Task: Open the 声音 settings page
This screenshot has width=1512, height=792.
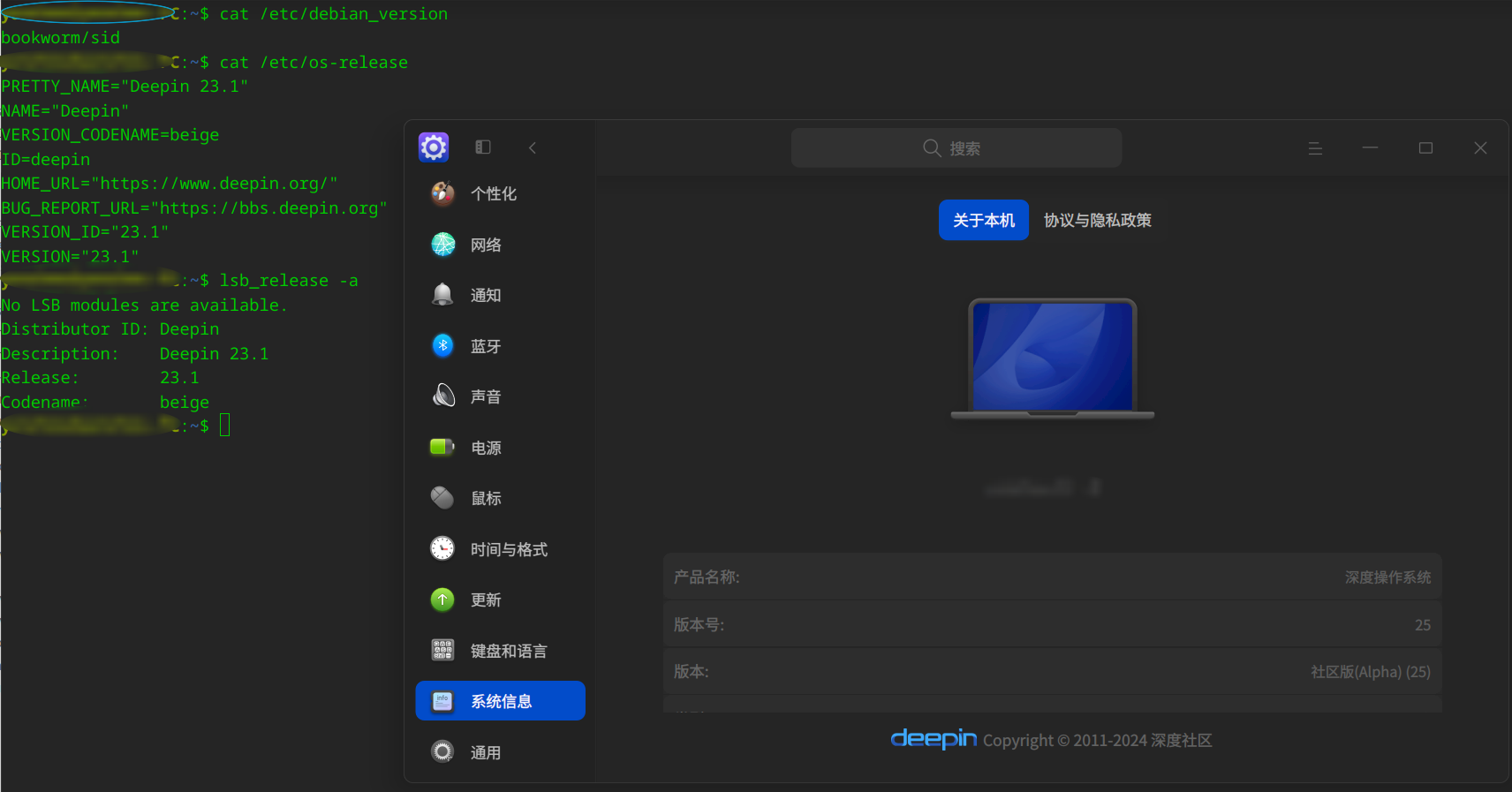Action: (501, 396)
